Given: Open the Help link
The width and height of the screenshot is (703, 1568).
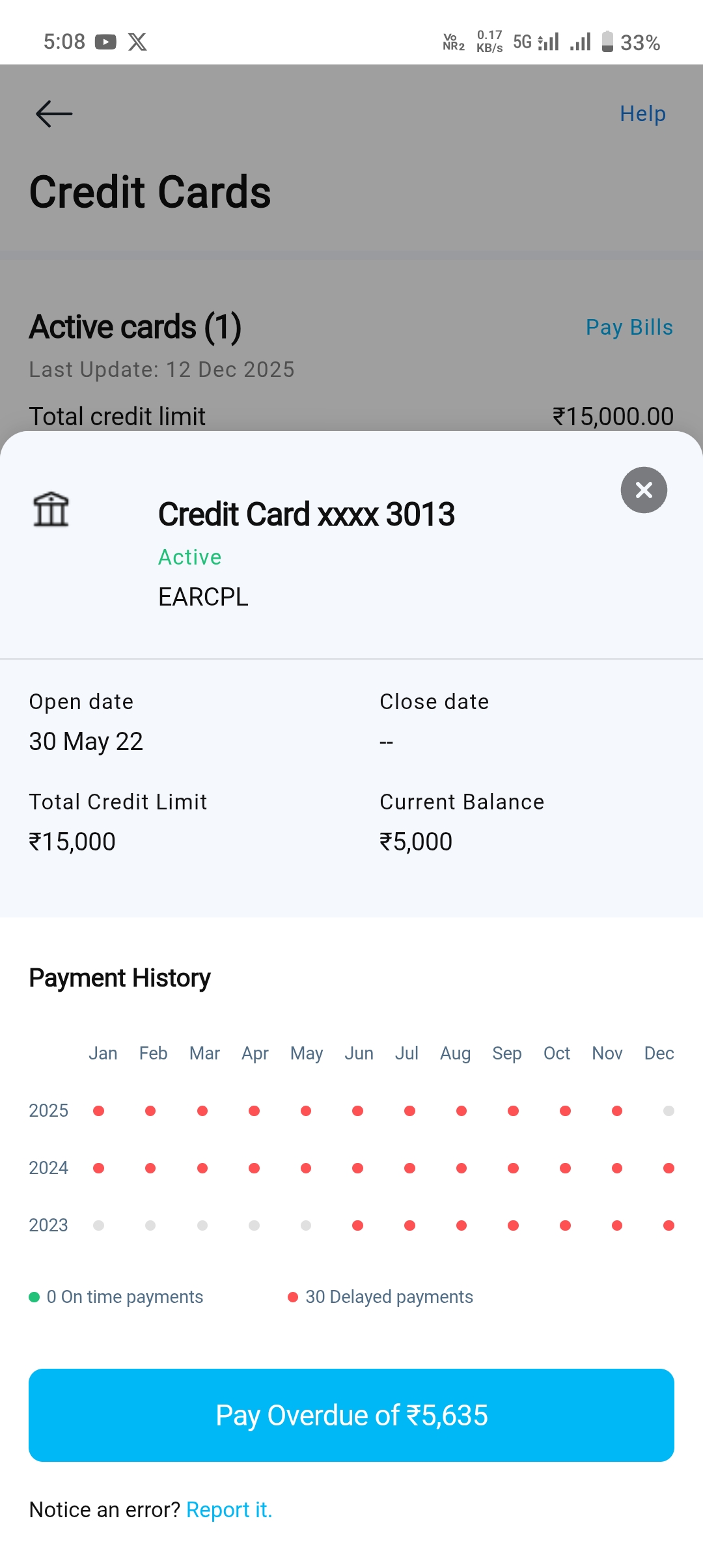Looking at the screenshot, I should pyautogui.click(x=642, y=114).
